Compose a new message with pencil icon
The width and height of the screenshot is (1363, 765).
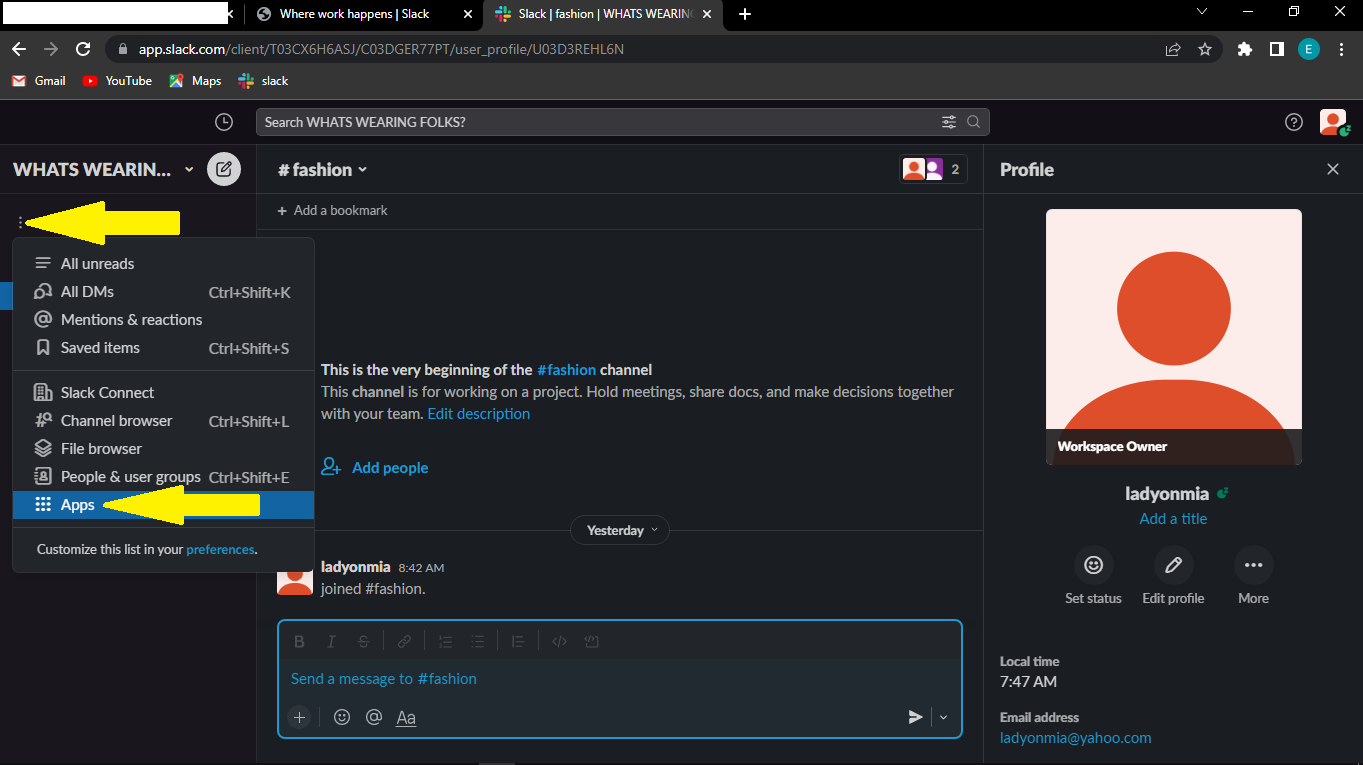tap(224, 169)
